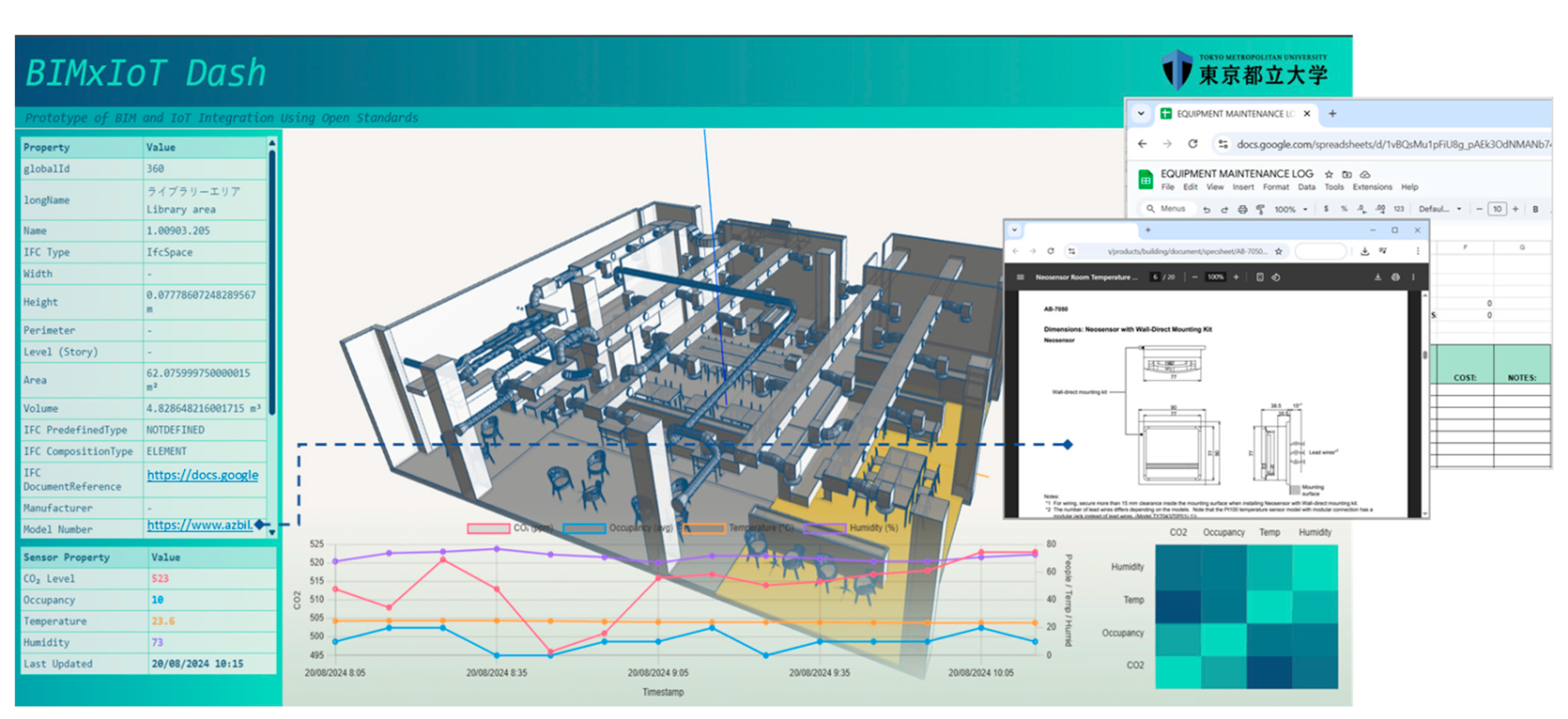1568x719 pixels.
Task: Rotate the PDF using the rotate icon
Action: coord(1276,277)
